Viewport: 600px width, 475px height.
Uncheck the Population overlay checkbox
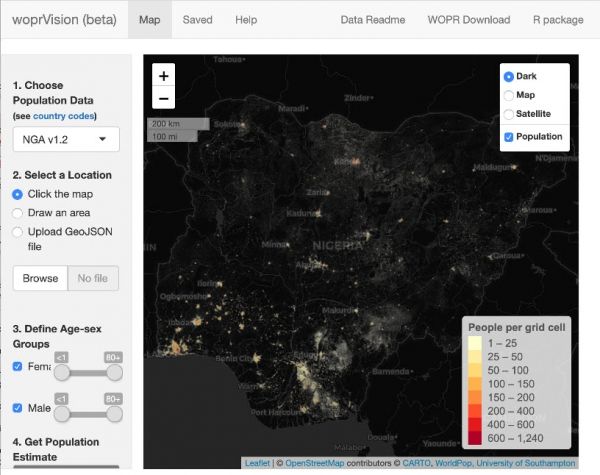pos(510,137)
